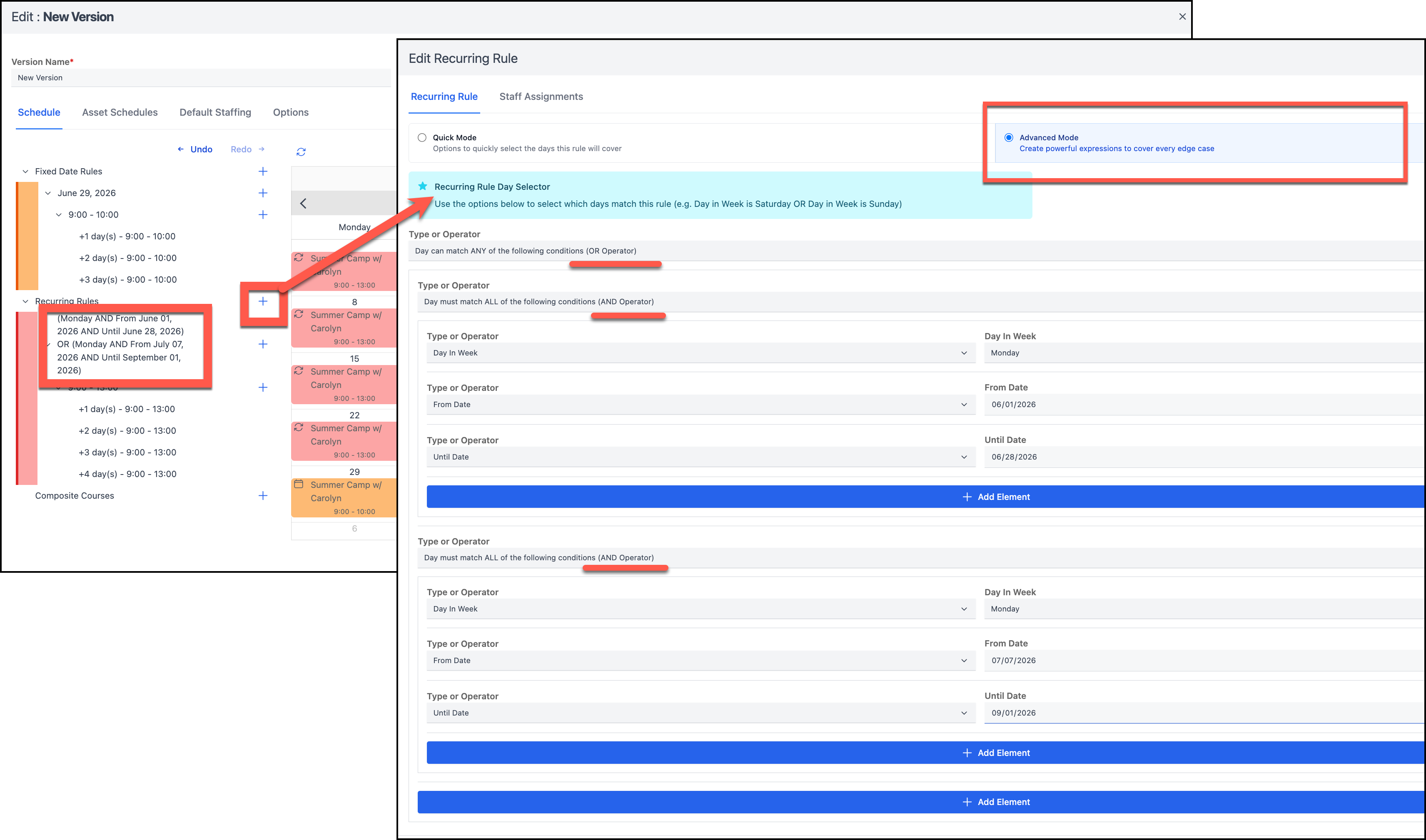Click the refresh icon beside Redo
This screenshot has width=1426, height=840.
(x=301, y=152)
